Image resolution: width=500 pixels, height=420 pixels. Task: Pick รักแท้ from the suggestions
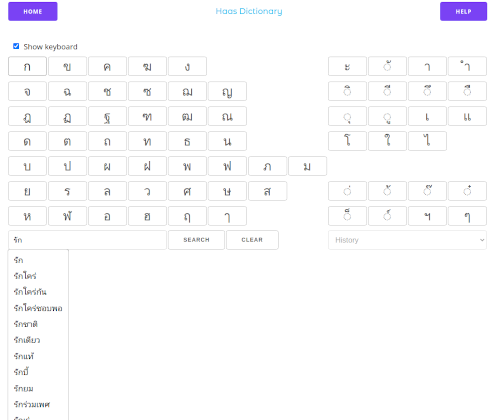click(x=24, y=356)
